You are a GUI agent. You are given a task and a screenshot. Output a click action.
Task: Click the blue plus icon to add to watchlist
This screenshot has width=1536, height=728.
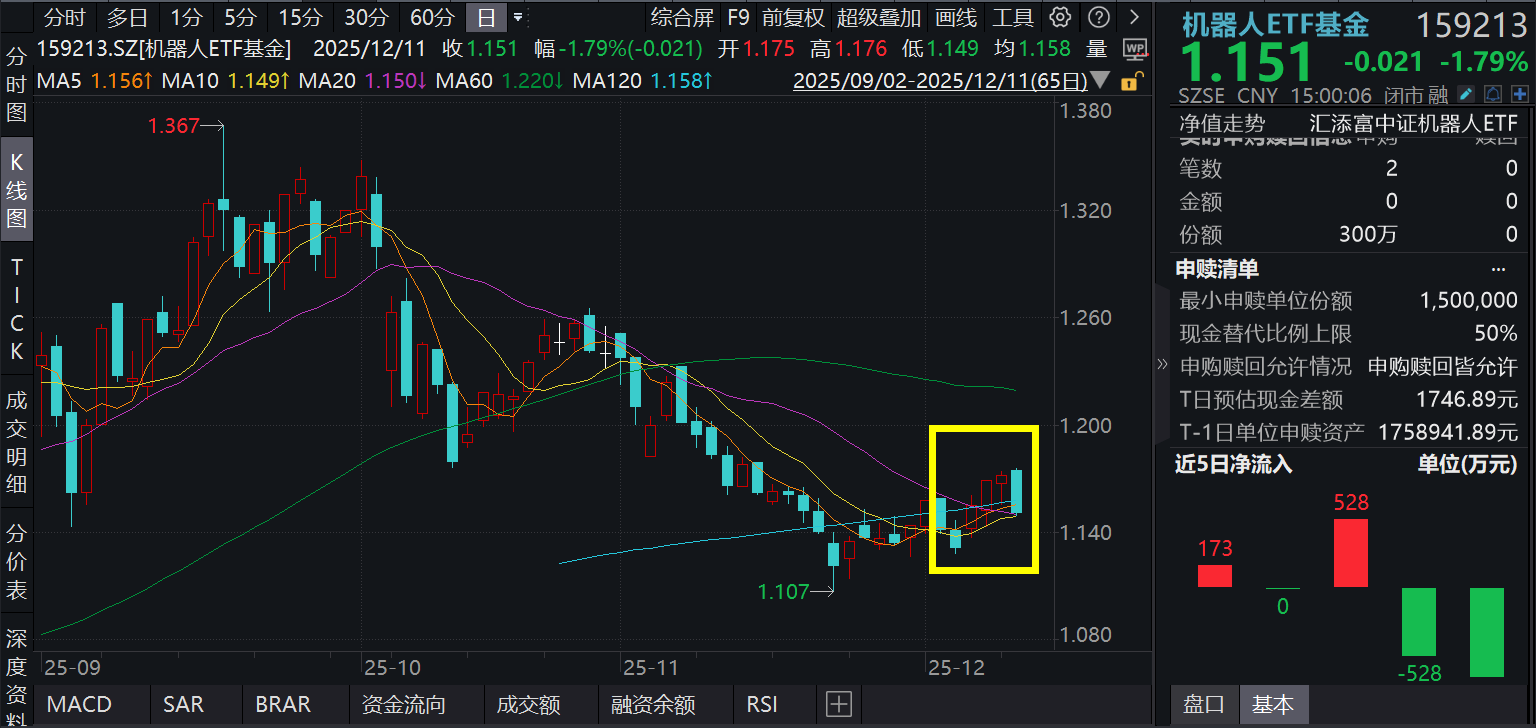click(1521, 95)
